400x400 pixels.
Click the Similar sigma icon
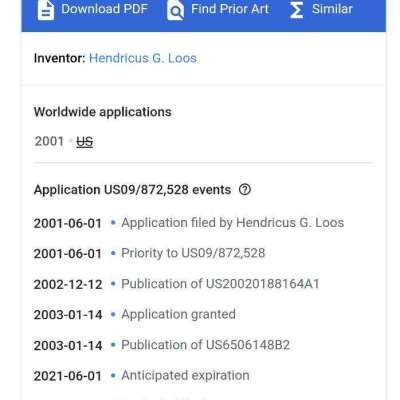pyautogui.click(x=296, y=10)
